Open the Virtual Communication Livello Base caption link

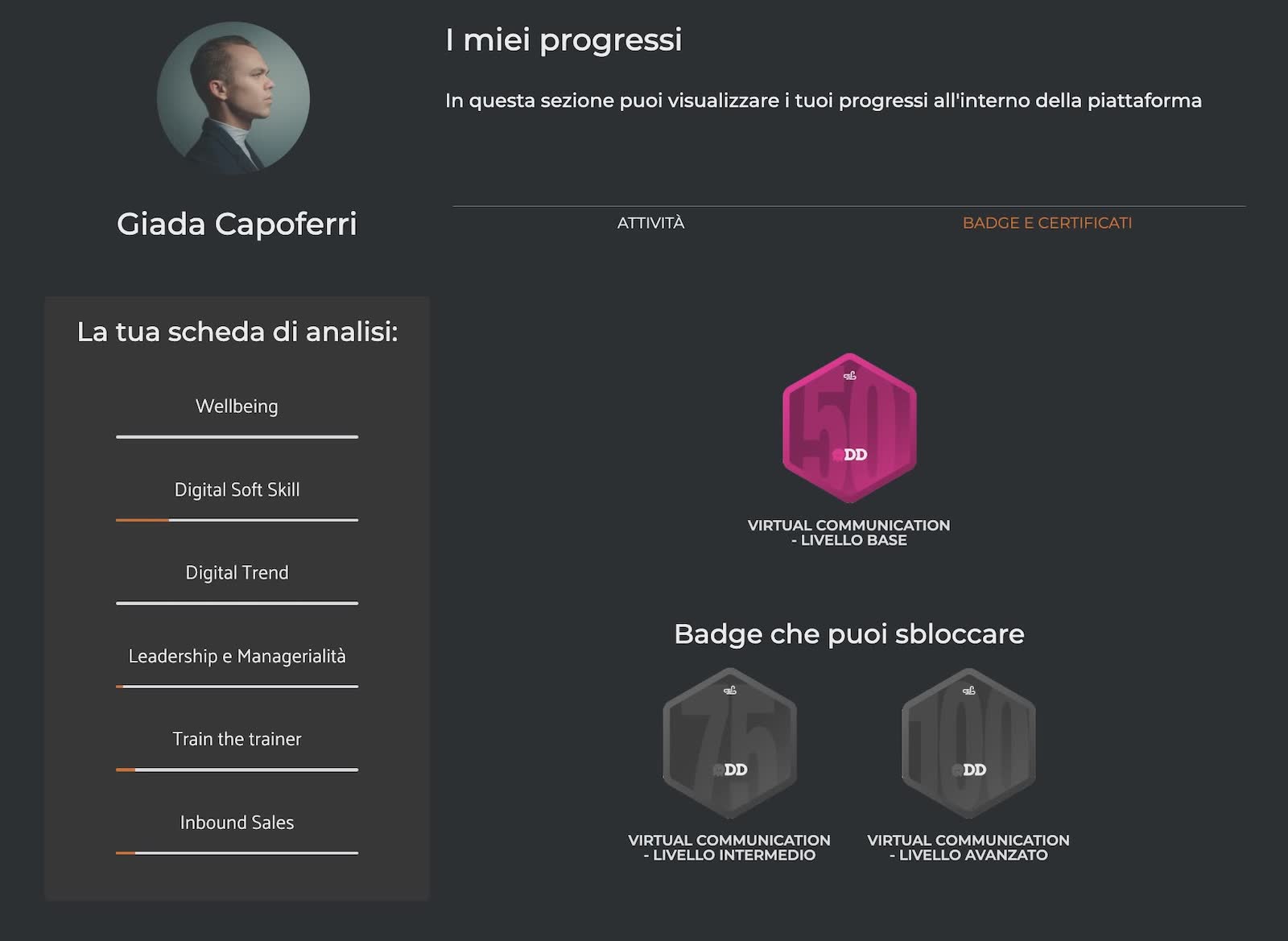click(848, 532)
